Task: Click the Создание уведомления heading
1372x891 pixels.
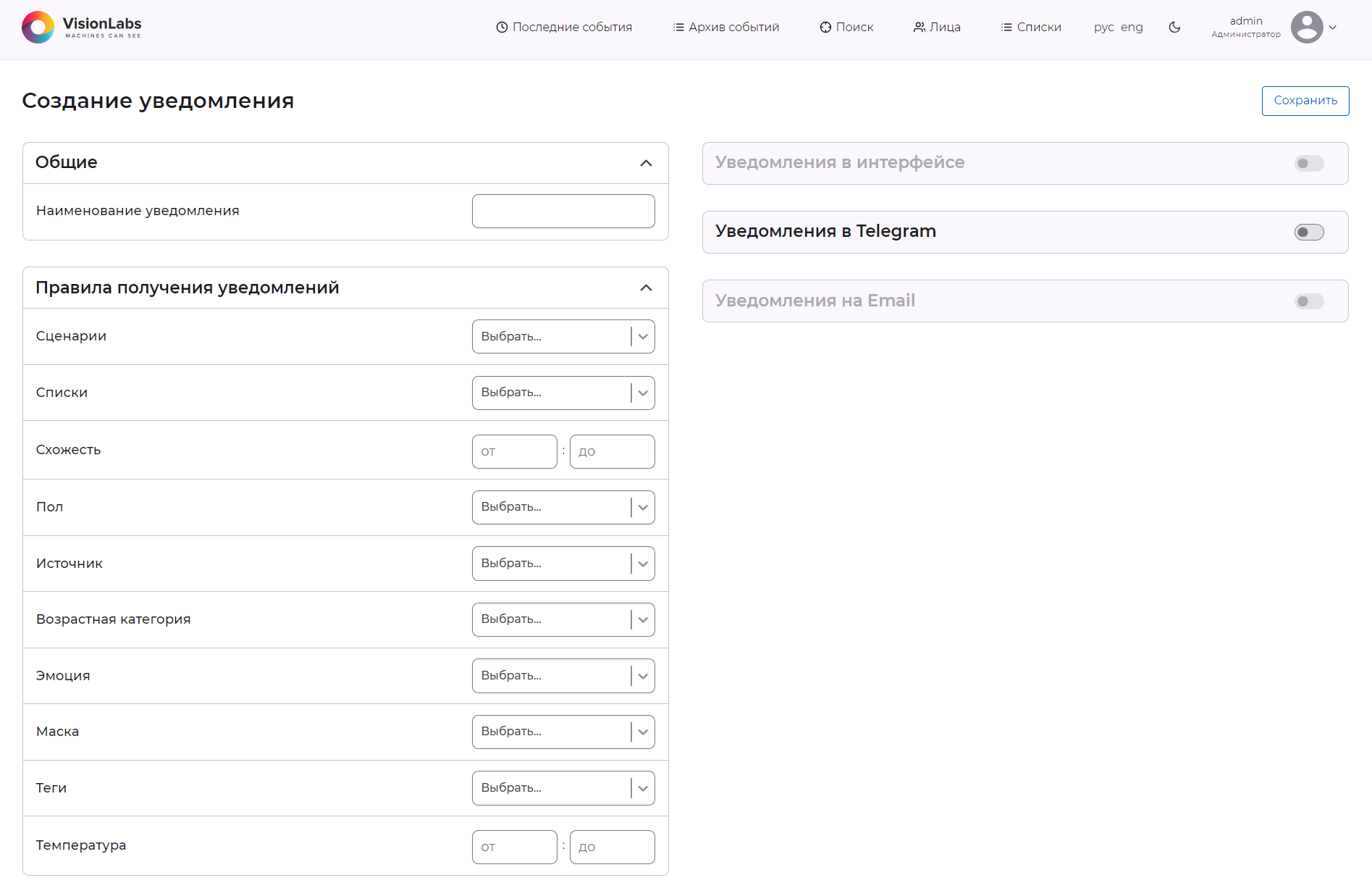Action: click(158, 101)
